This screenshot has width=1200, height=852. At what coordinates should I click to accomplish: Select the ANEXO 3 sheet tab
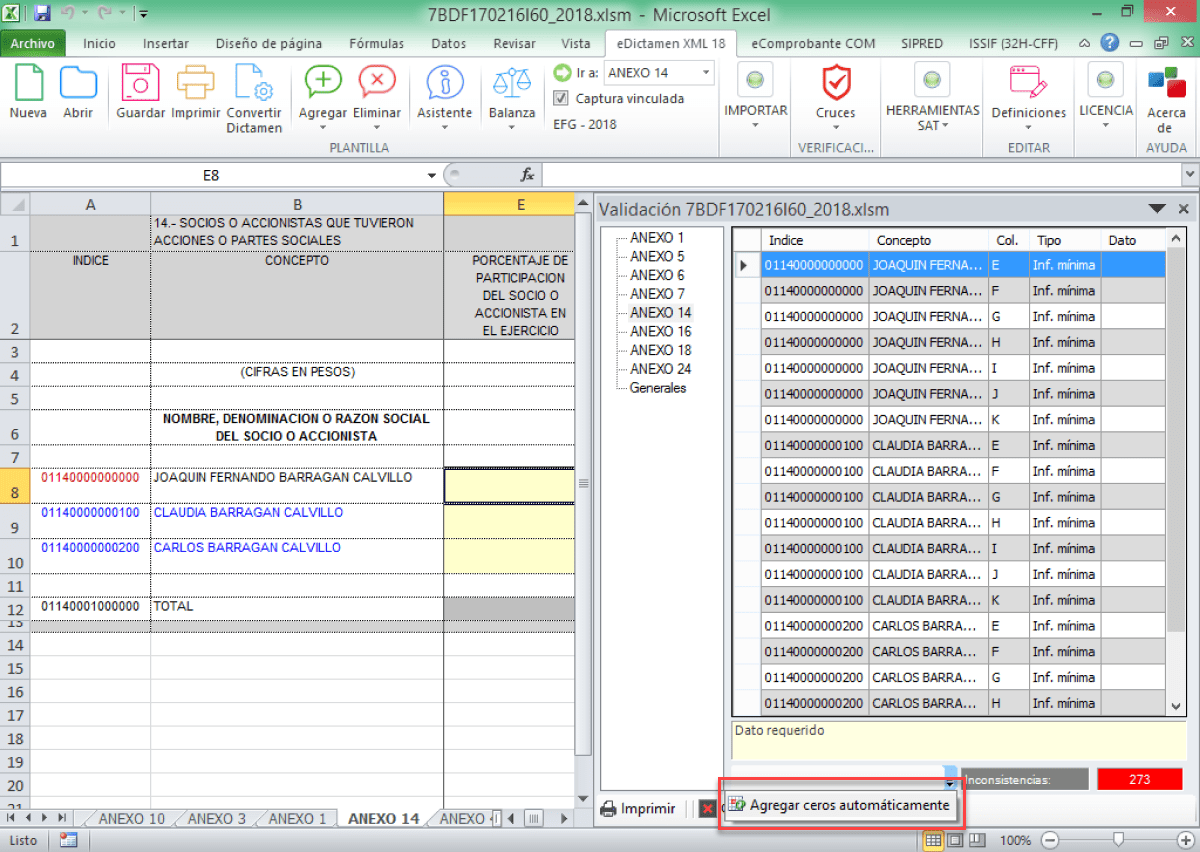pyautogui.click(x=216, y=818)
